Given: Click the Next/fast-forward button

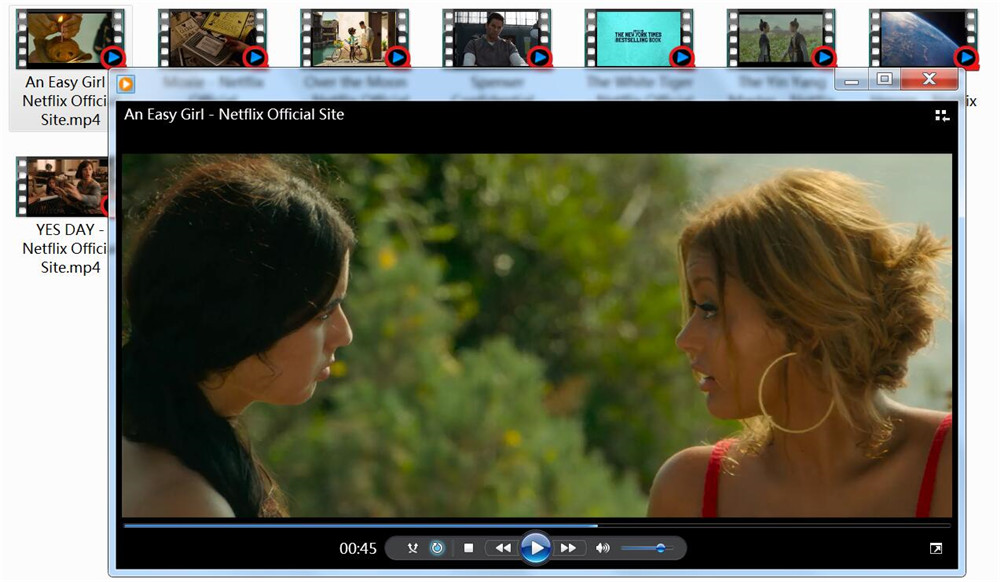Looking at the screenshot, I should click(568, 548).
